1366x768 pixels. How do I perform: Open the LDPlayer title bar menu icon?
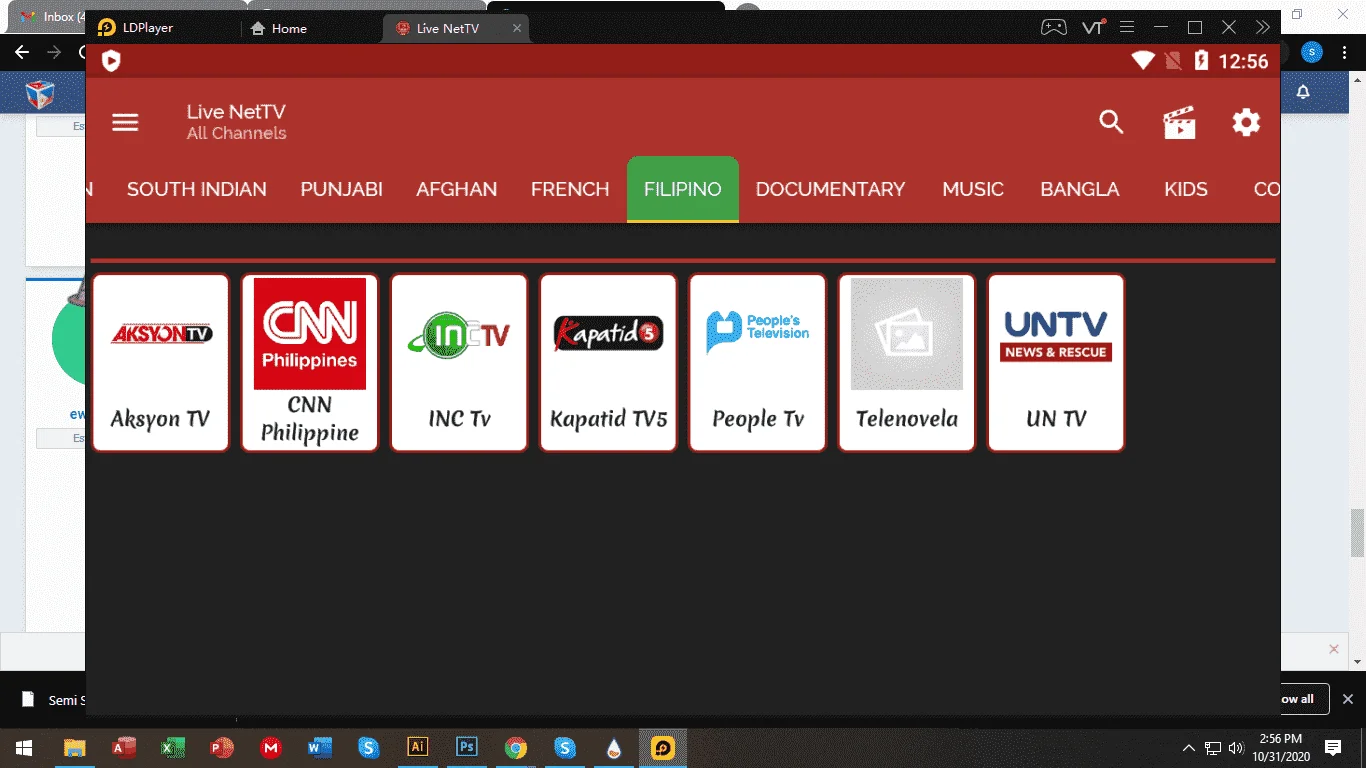1127,28
